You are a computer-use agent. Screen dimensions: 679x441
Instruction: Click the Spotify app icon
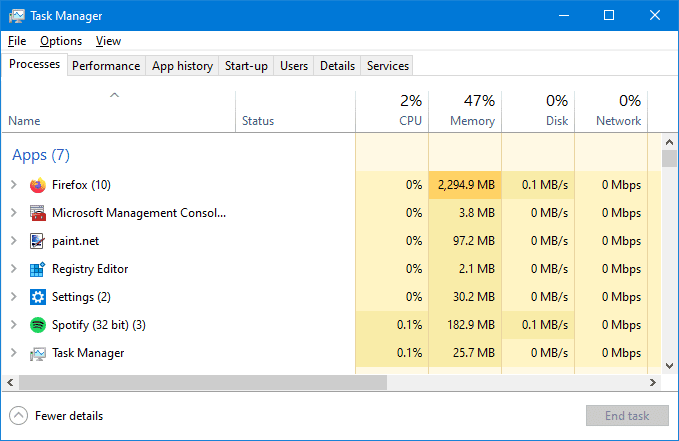(x=38, y=325)
